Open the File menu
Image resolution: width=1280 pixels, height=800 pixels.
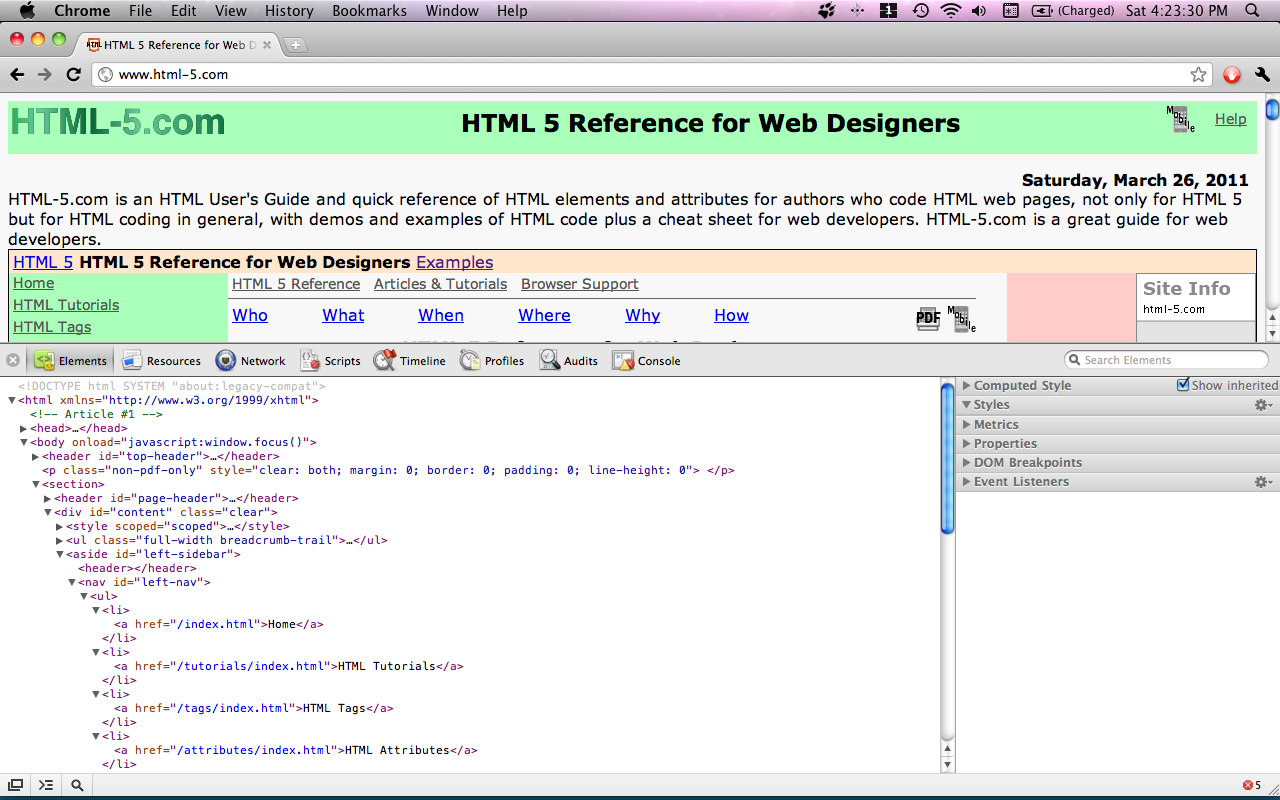coord(140,11)
